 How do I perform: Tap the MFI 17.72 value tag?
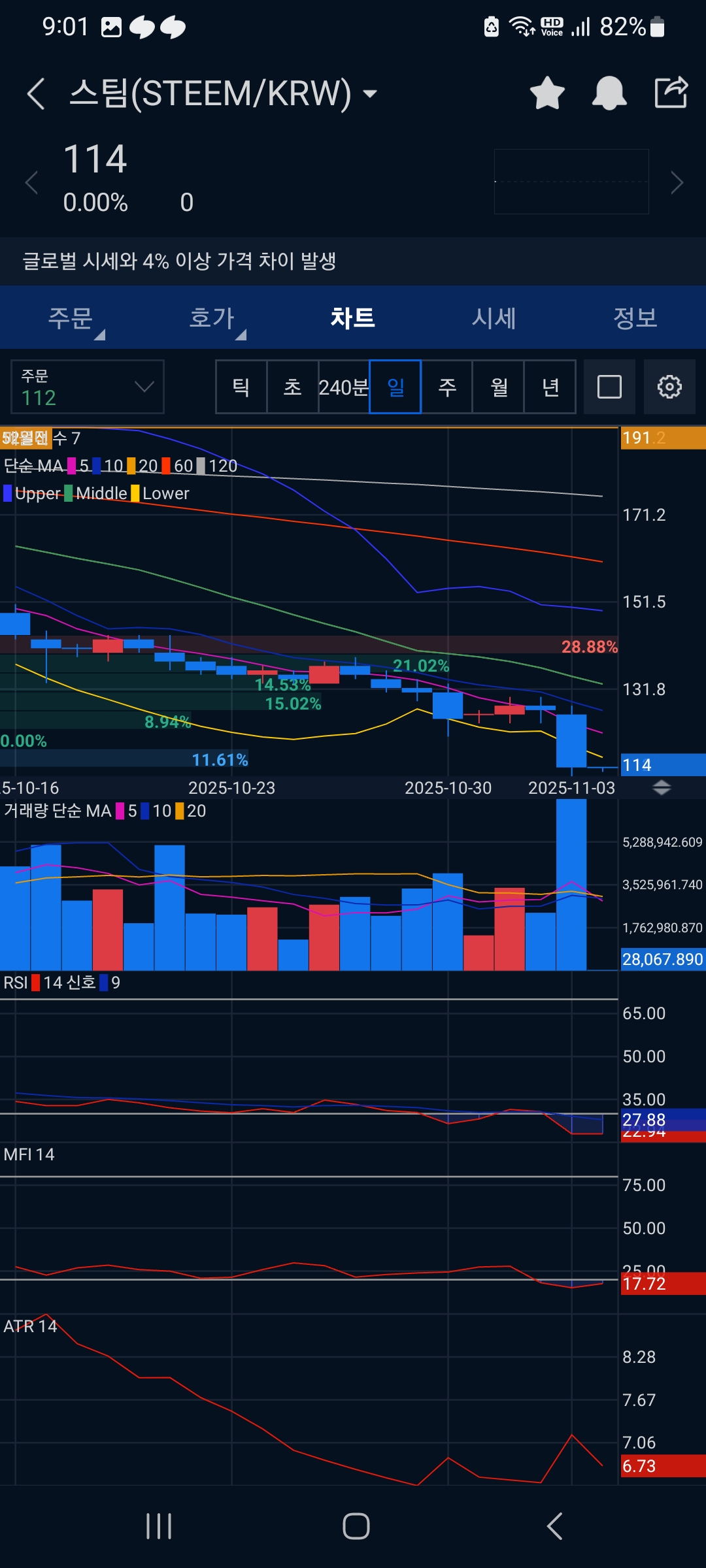click(663, 1284)
